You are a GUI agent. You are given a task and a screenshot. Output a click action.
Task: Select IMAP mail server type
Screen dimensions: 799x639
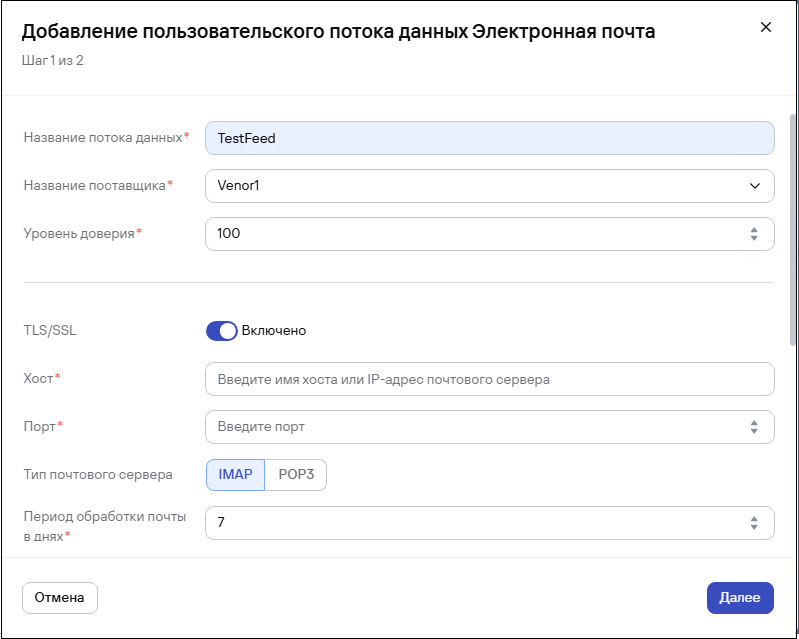click(235, 475)
